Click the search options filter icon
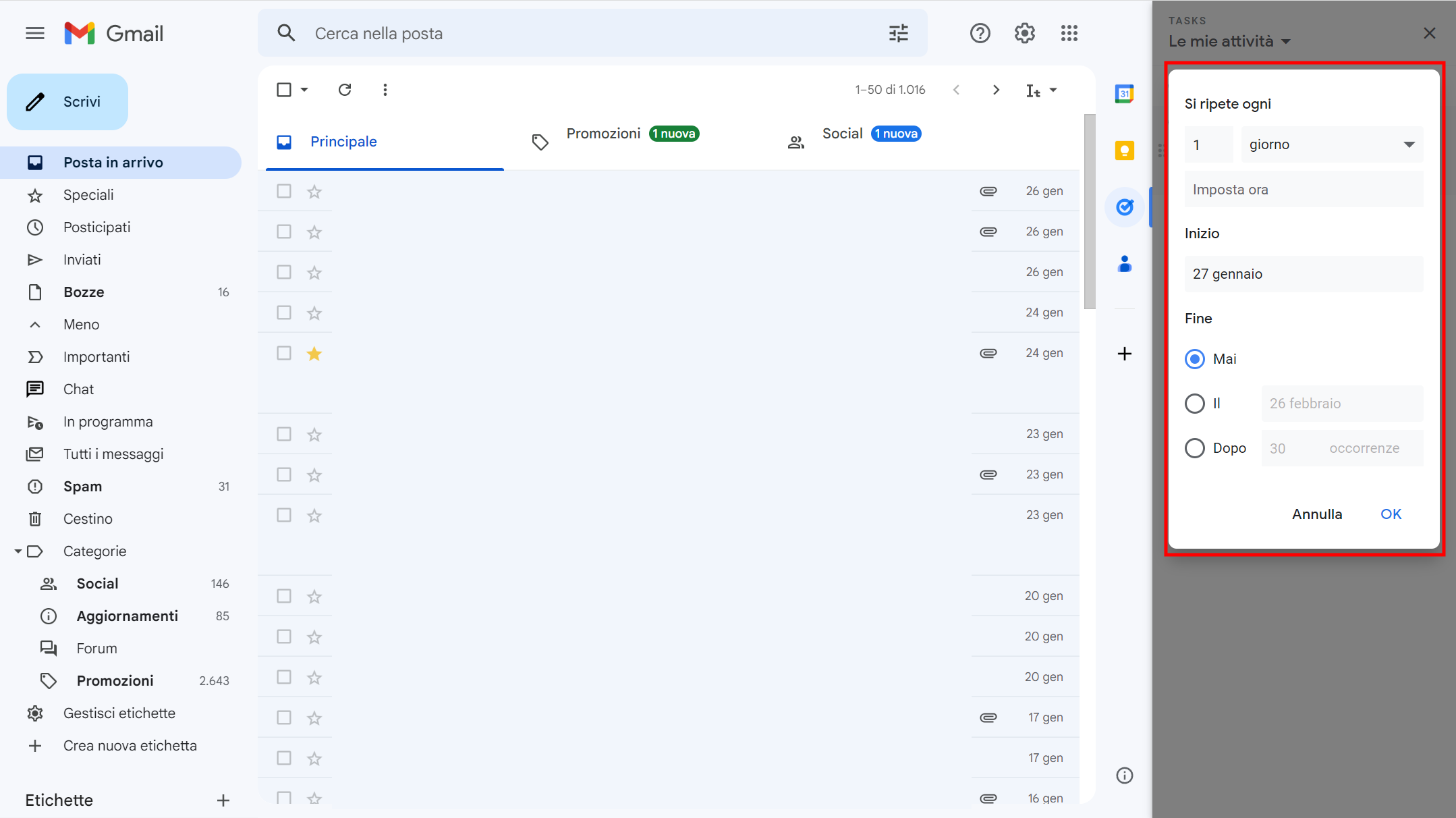 (x=898, y=33)
